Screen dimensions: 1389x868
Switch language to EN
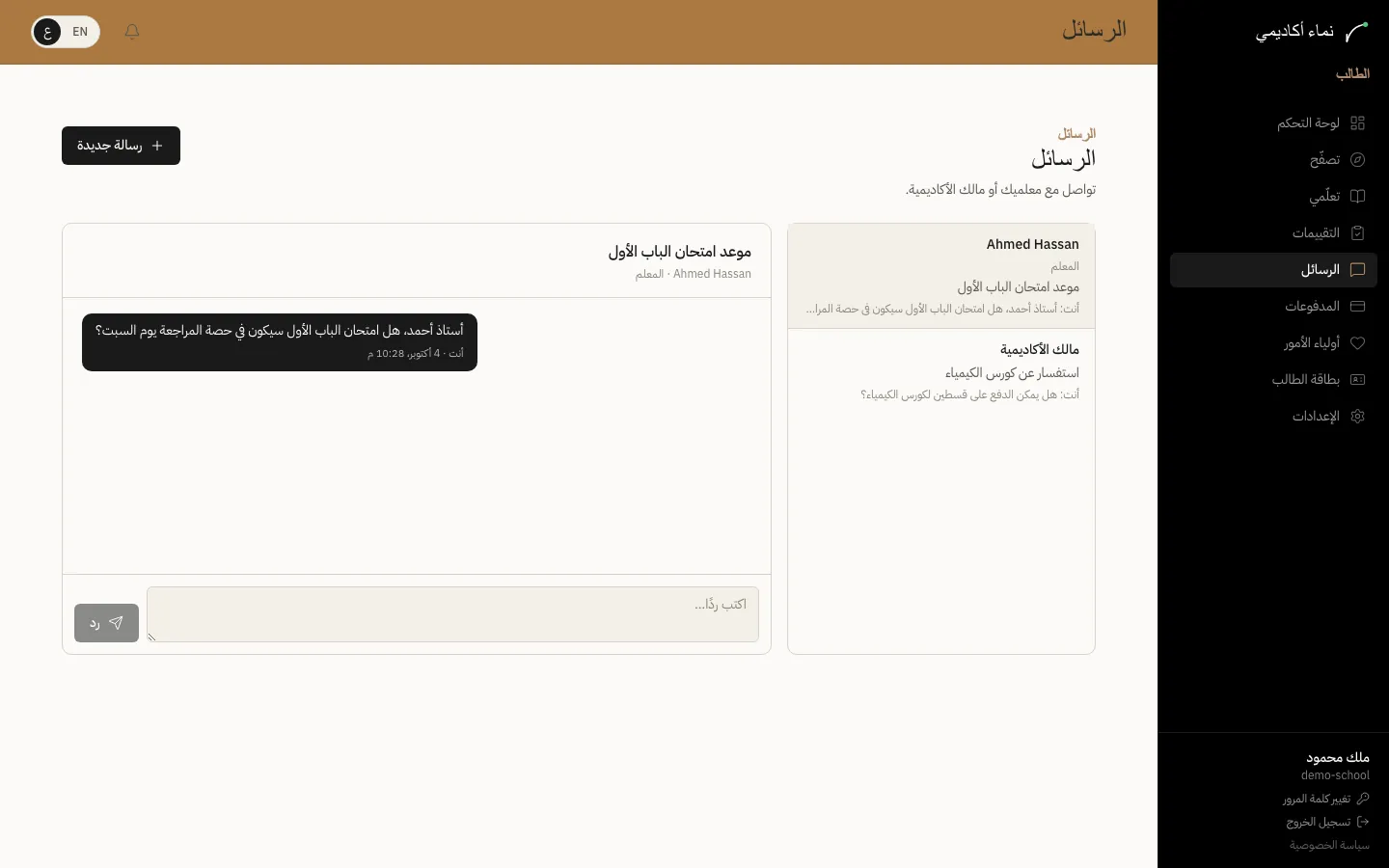pos(80,32)
